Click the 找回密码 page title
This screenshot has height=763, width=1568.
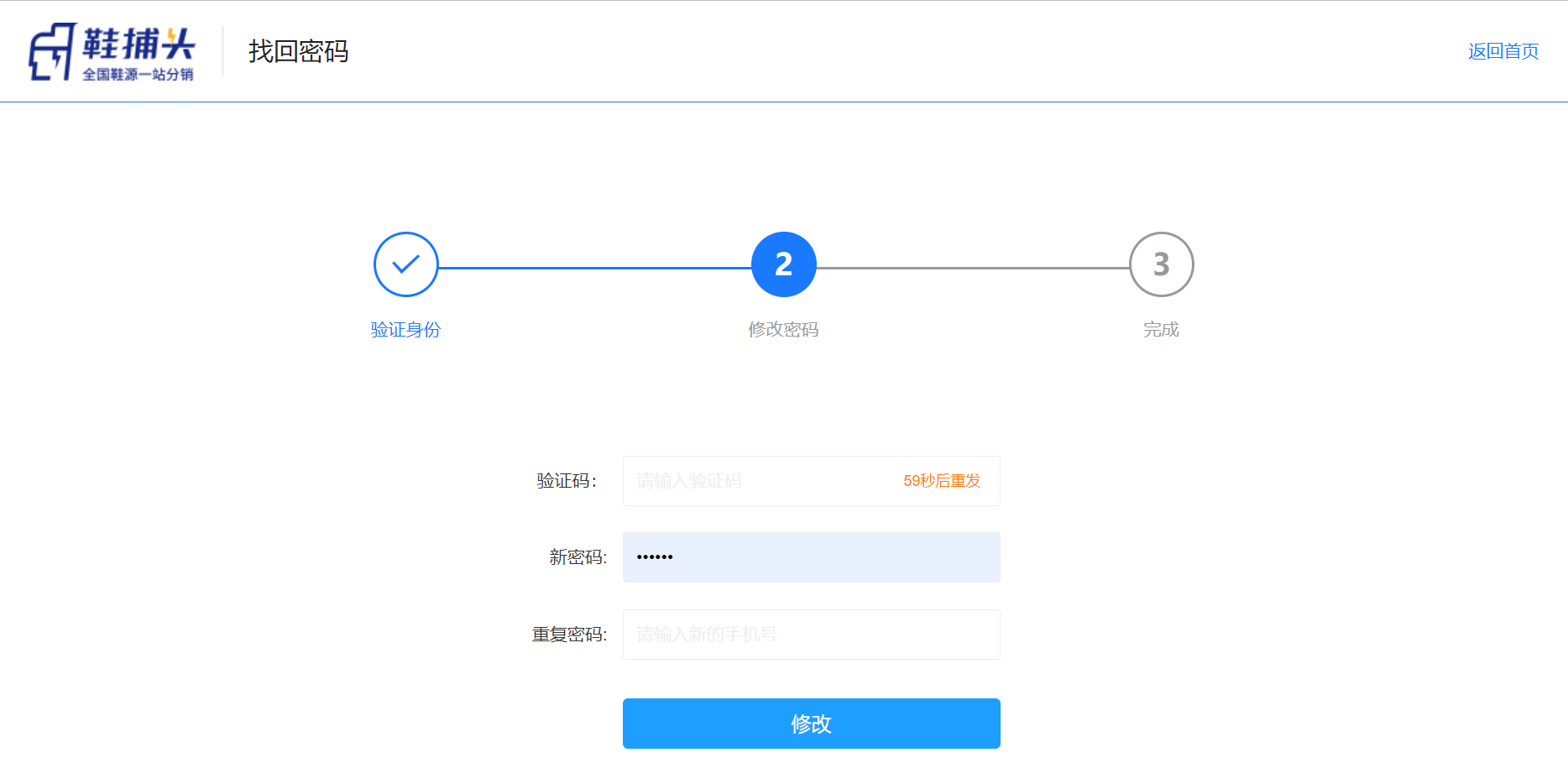298,51
